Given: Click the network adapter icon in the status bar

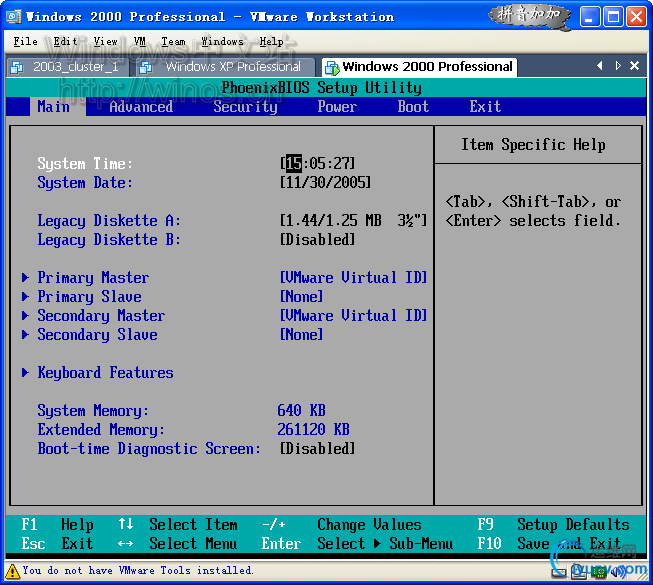Looking at the screenshot, I should coord(598,572).
